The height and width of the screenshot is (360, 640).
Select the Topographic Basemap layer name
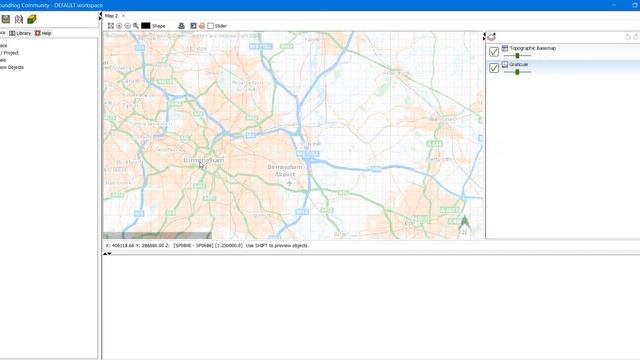tap(533, 48)
